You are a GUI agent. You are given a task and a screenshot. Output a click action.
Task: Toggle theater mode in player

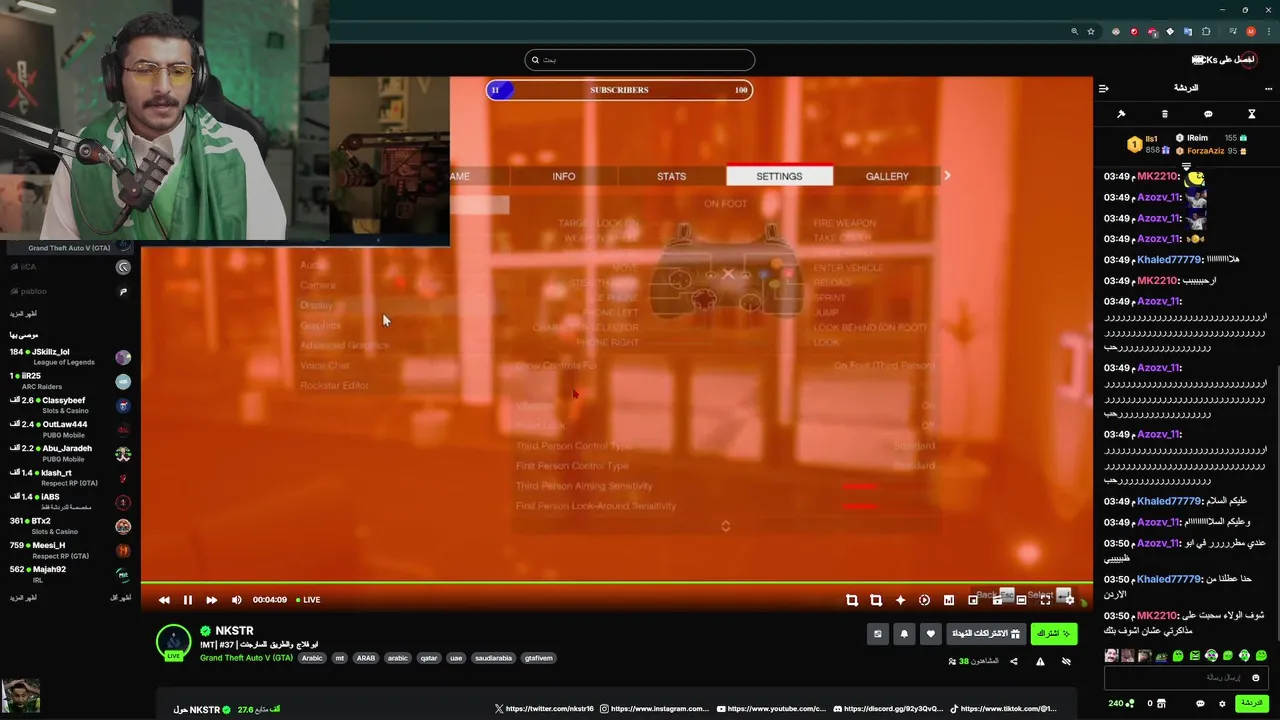(x=1021, y=600)
